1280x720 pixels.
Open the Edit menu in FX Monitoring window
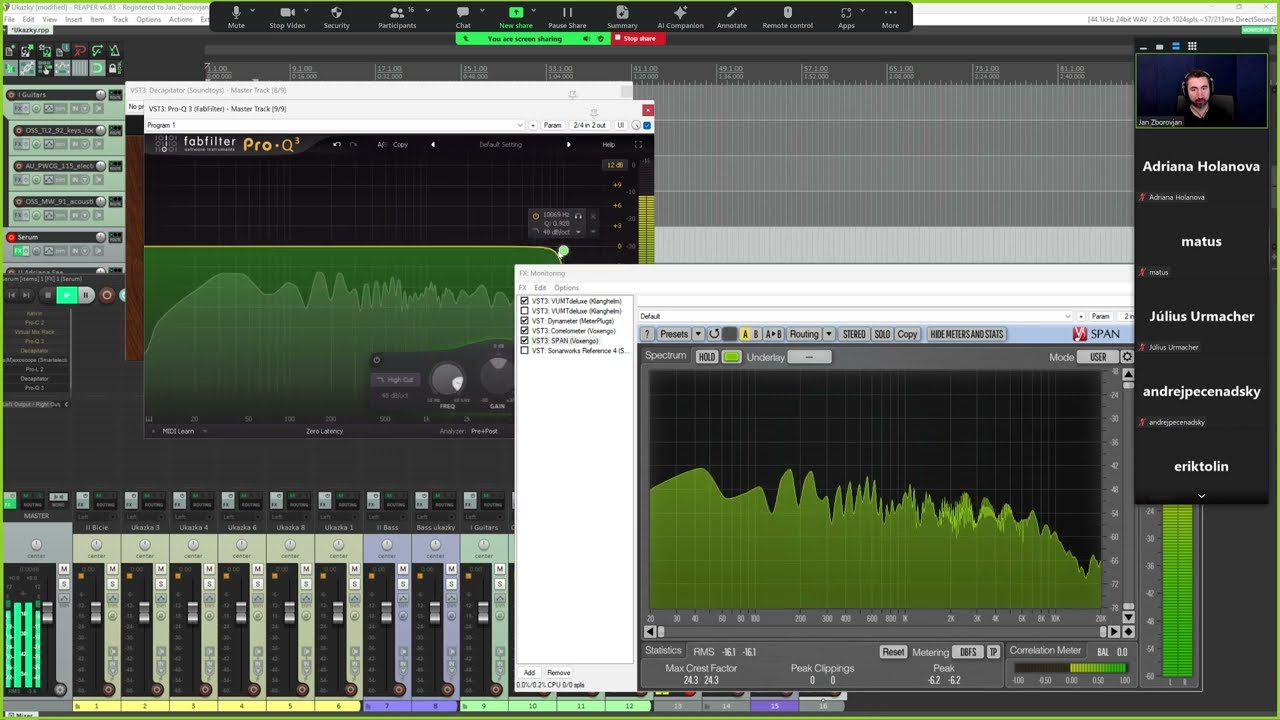coord(540,288)
